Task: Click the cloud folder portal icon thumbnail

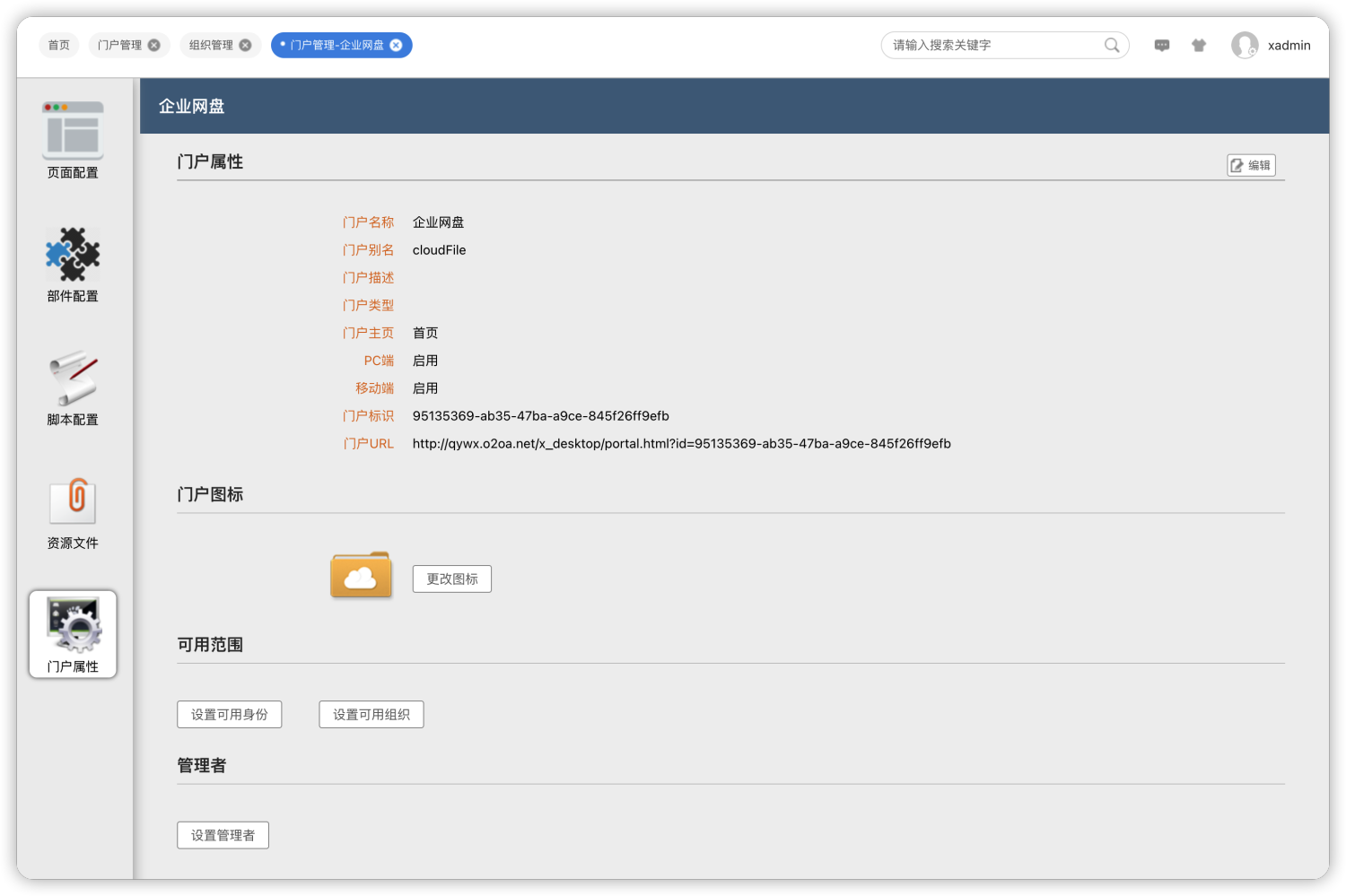Action: tap(361, 576)
